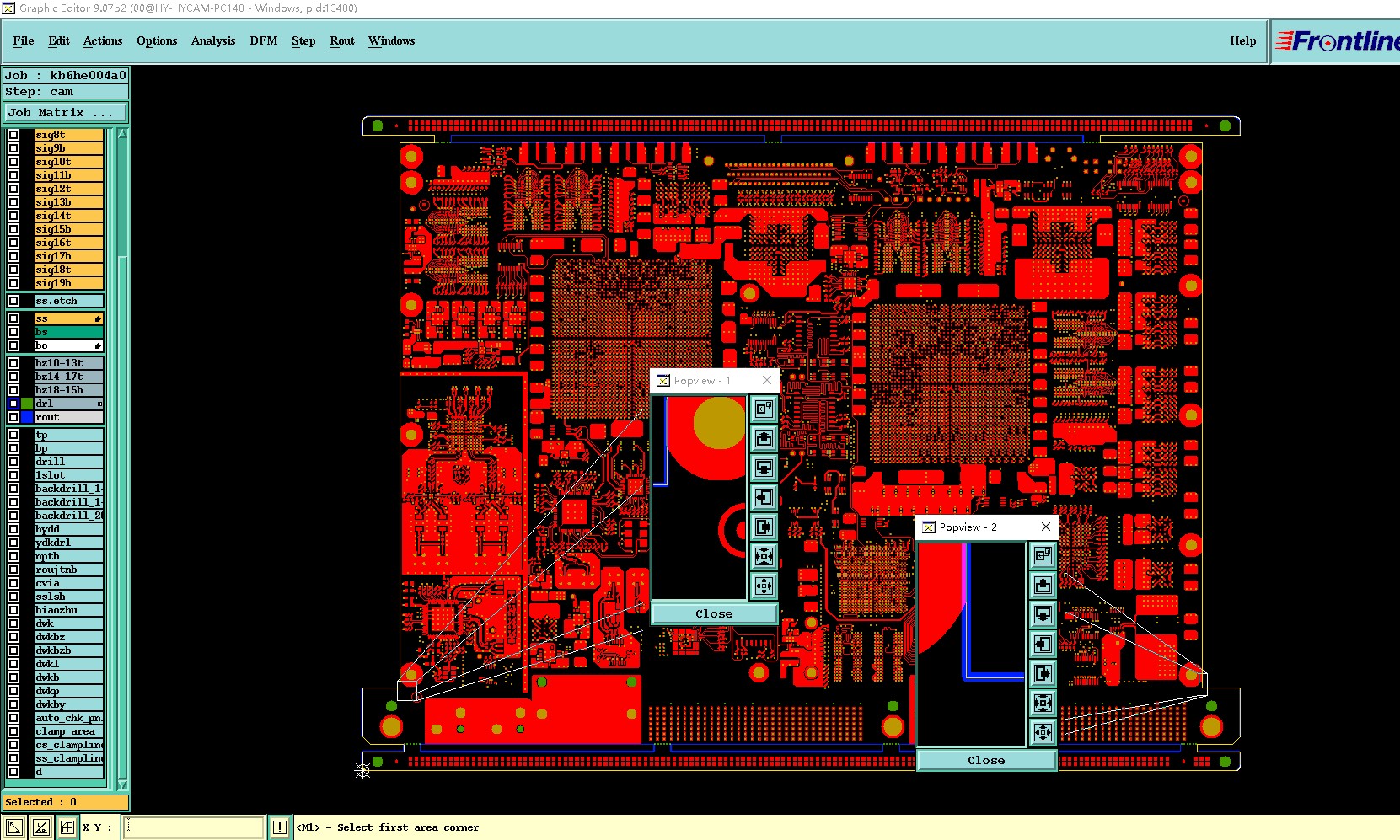This screenshot has width=1400, height=840.
Task: Click pan-down icon in Popview 1
Action: click(764, 468)
